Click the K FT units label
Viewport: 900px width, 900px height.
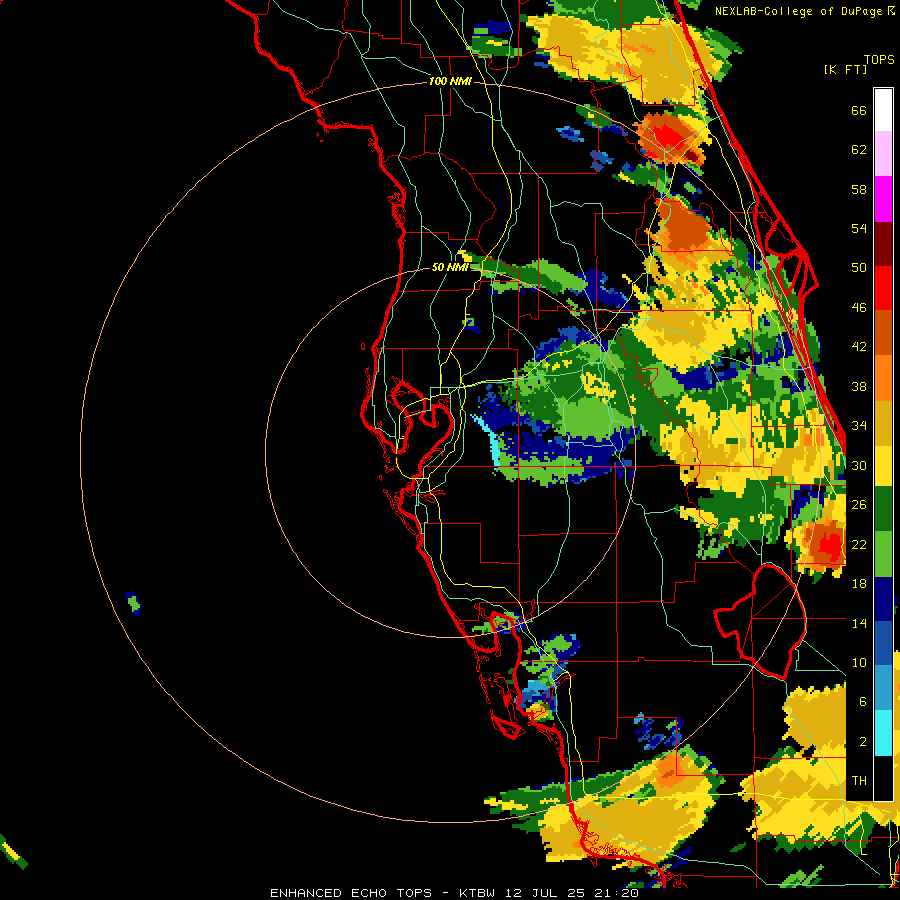pyautogui.click(x=845, y=70)
